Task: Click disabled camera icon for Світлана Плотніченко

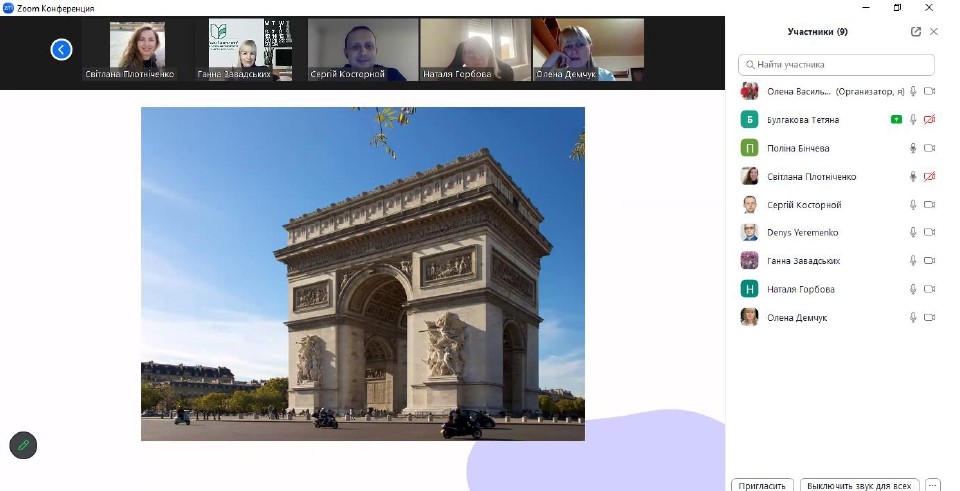Action: 929,176
